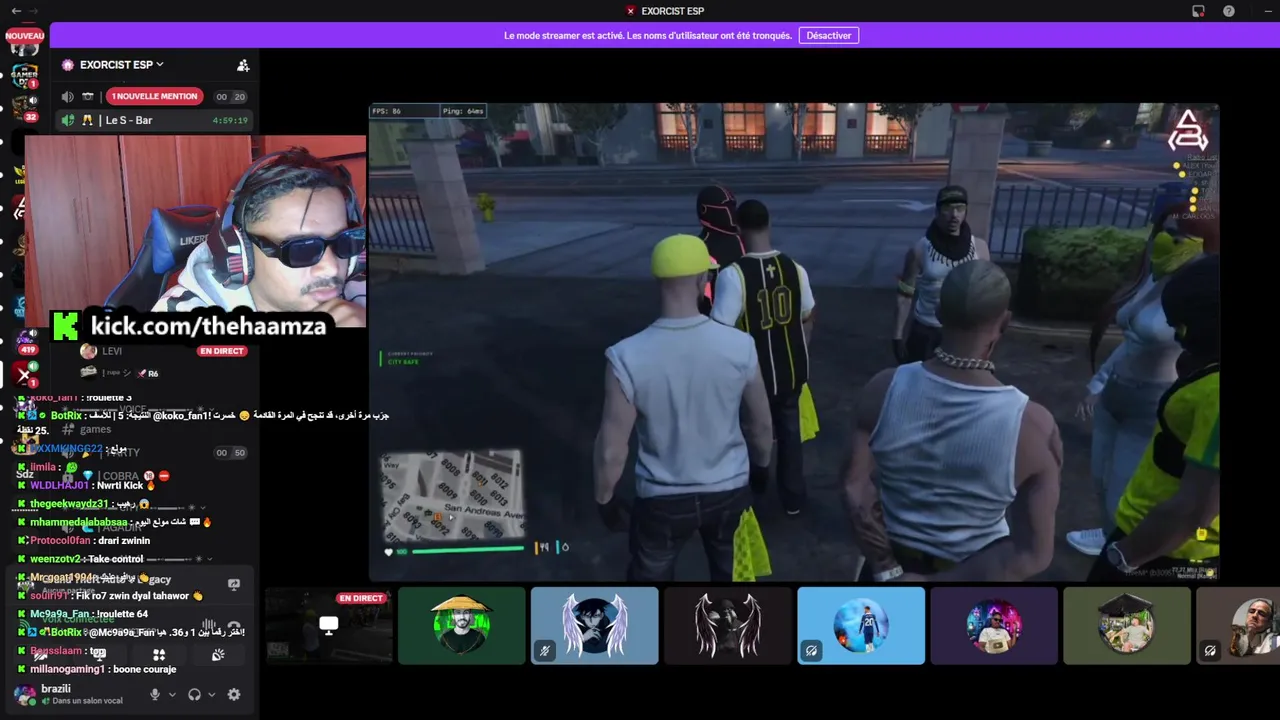Click the main game stream view
Image resolution: width=1280 pixels, height=720 pixels.
pos(794,342)
